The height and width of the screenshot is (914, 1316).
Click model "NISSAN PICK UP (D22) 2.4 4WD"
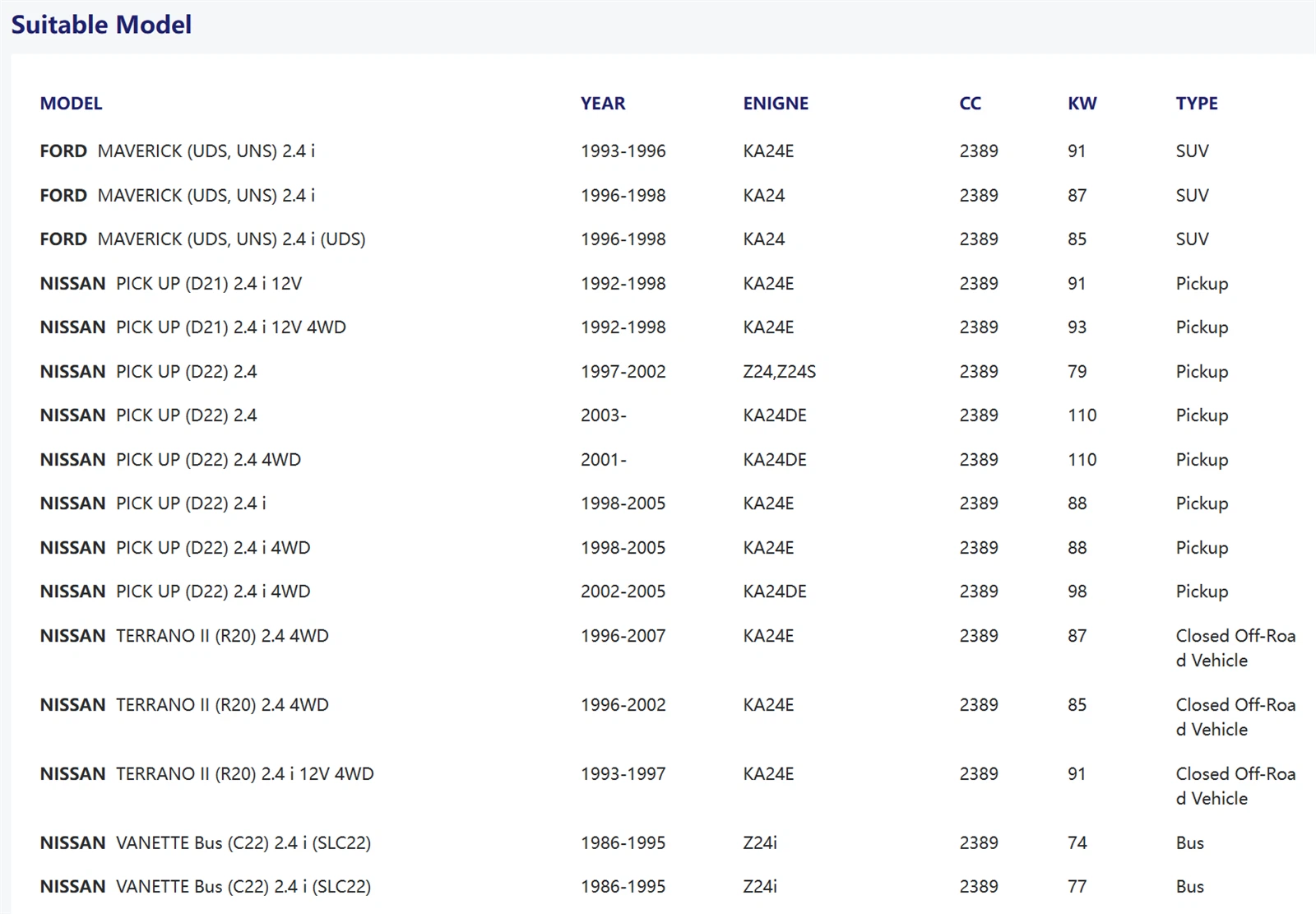coord(170,460)
